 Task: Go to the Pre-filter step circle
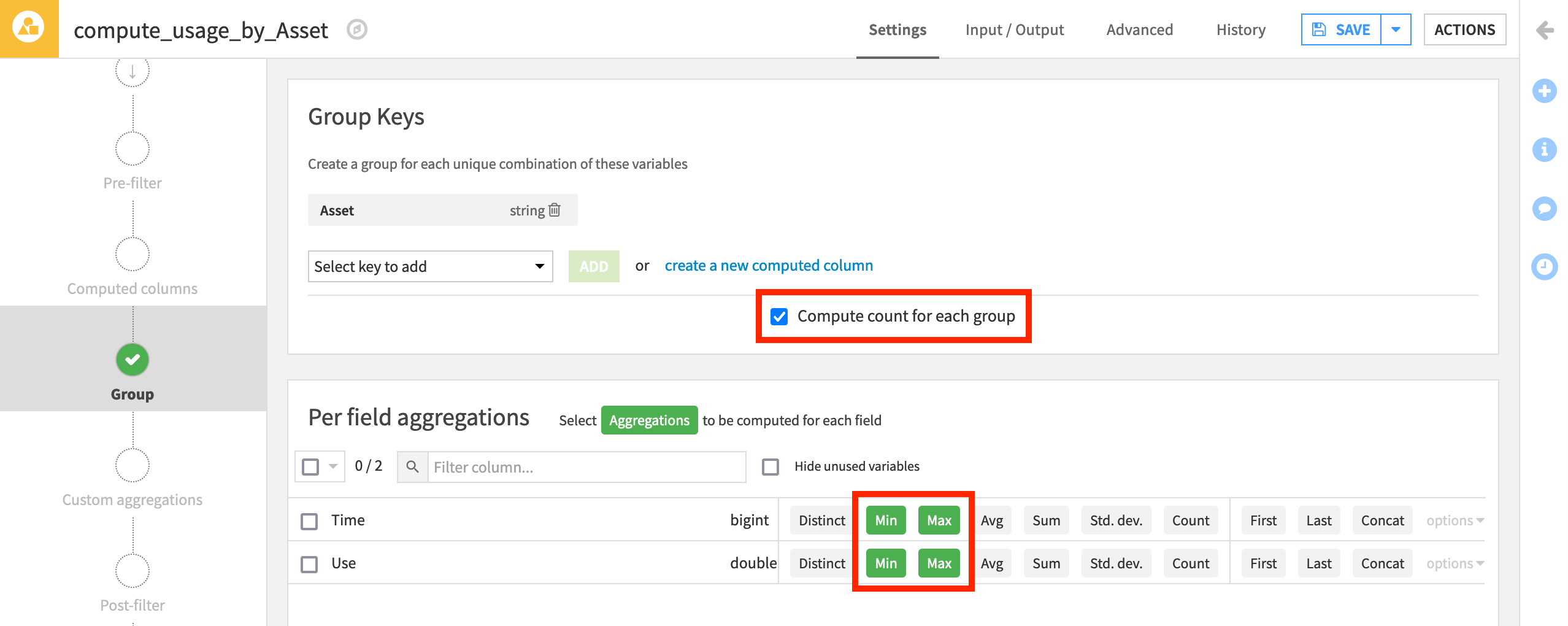(133, 149)
